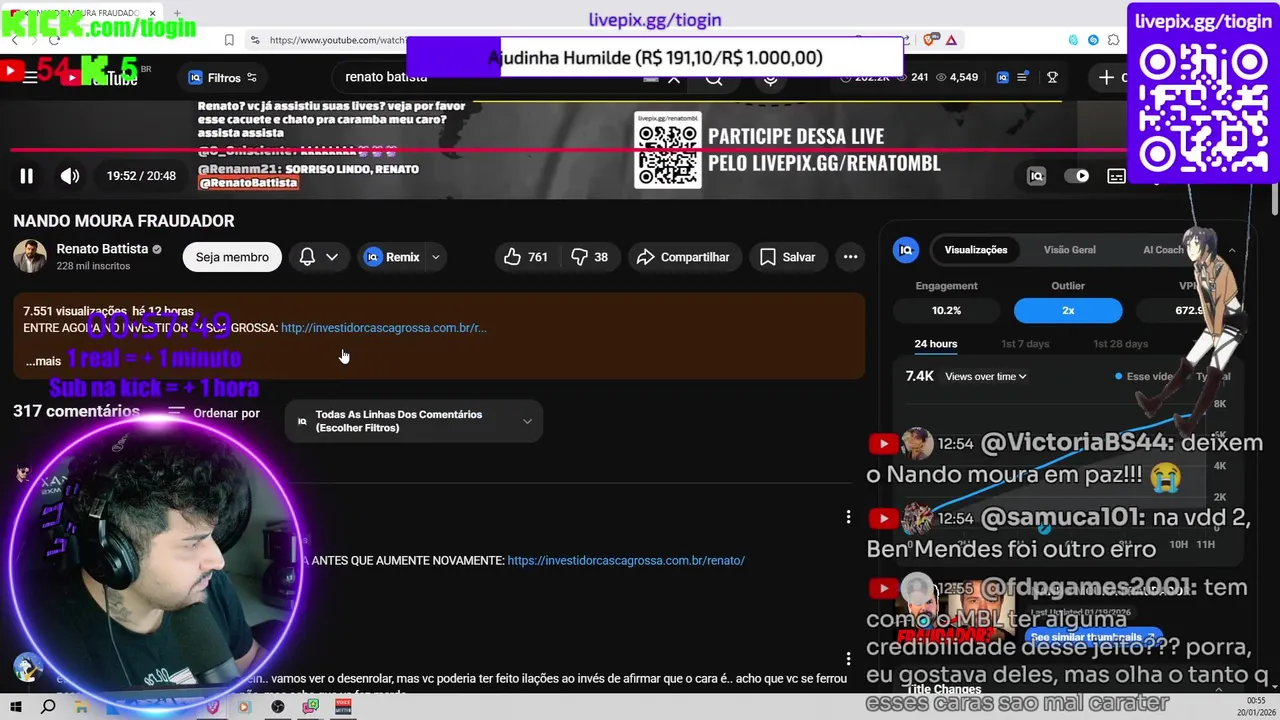Select the 2x Outlier pill
Viewport: 1280px width, 720px height.
pos(1068,310)
